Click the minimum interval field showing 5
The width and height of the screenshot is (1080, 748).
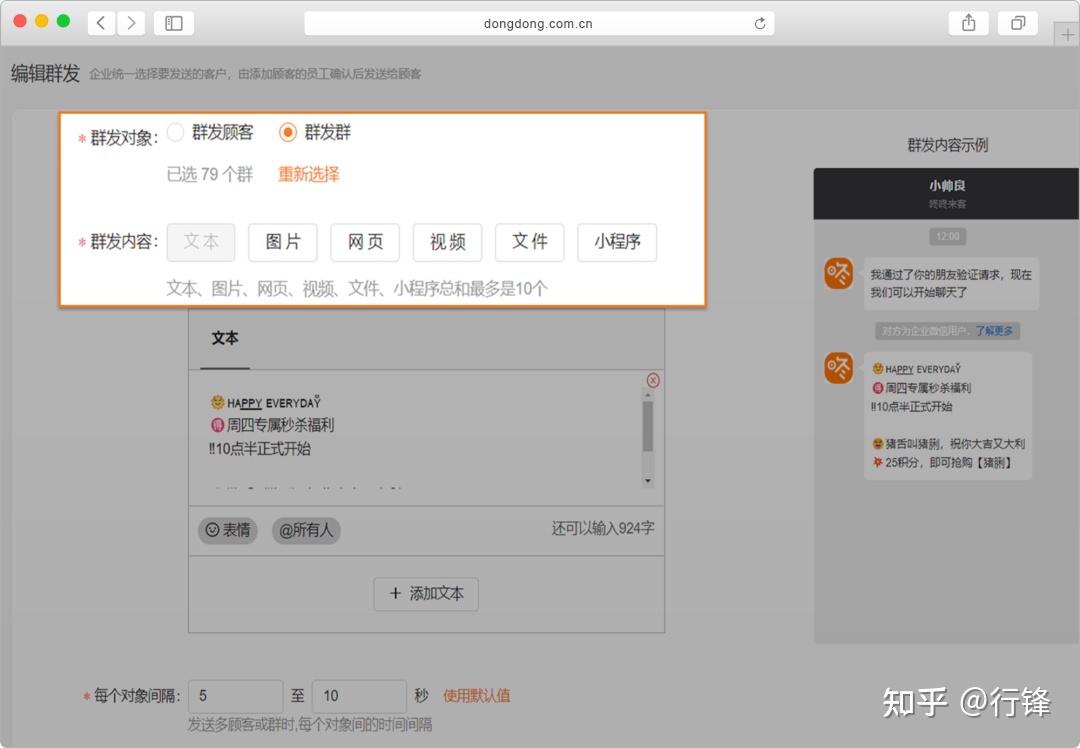(x=235, y=696)
